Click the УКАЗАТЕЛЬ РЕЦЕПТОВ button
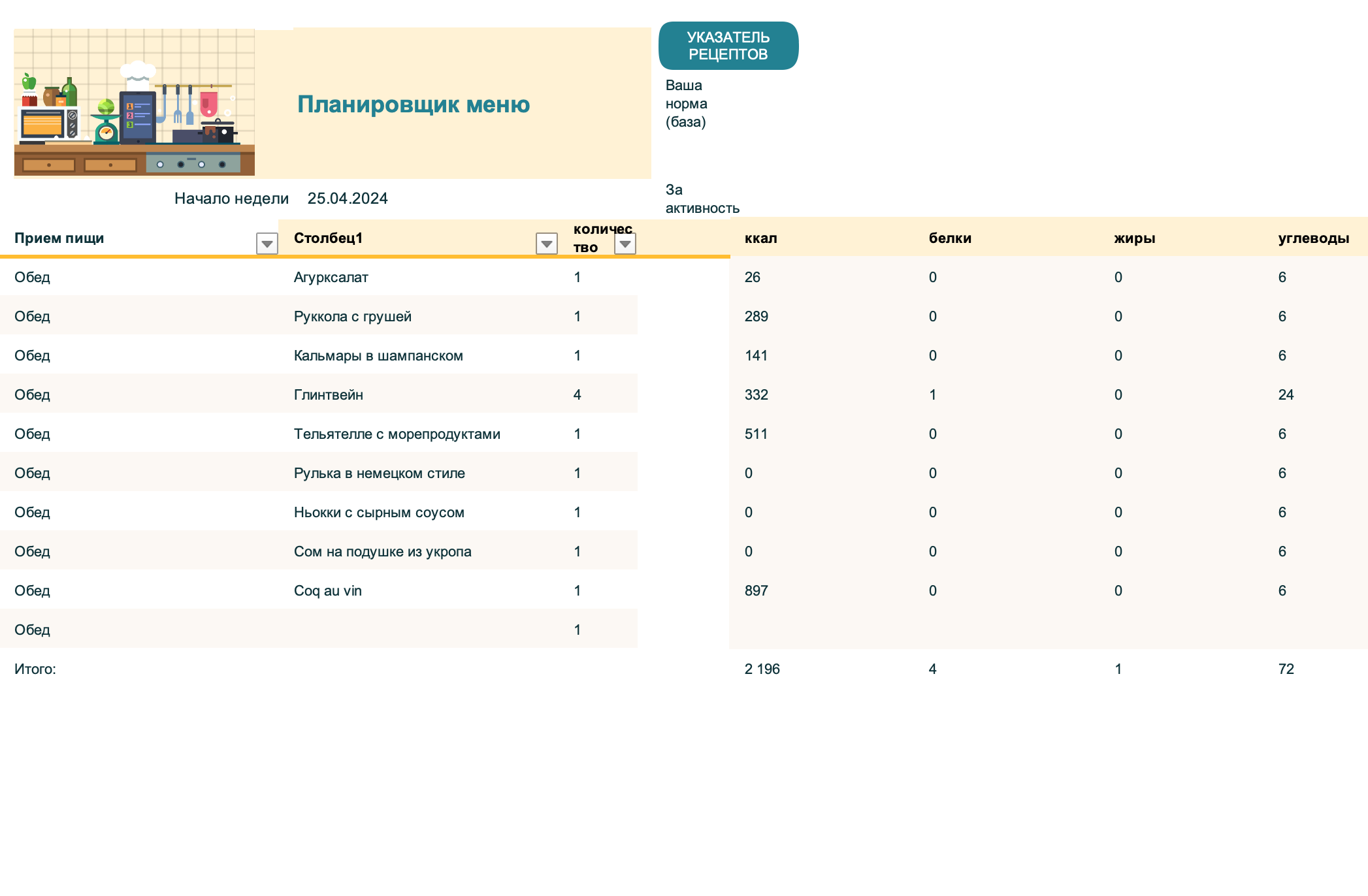This screenshot has height=896, width=1368. (x=728, y=46)
